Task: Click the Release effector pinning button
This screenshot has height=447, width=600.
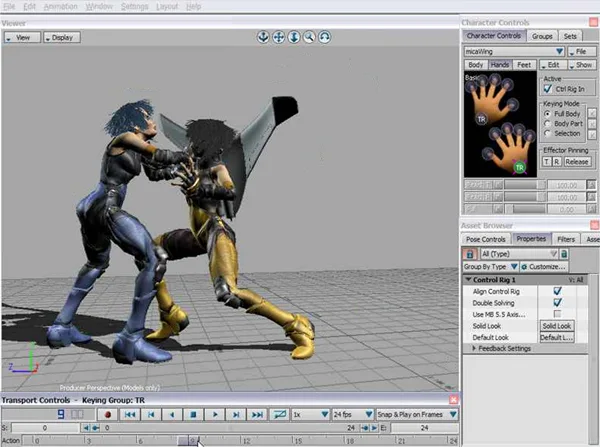Action: tap(577, 162)
